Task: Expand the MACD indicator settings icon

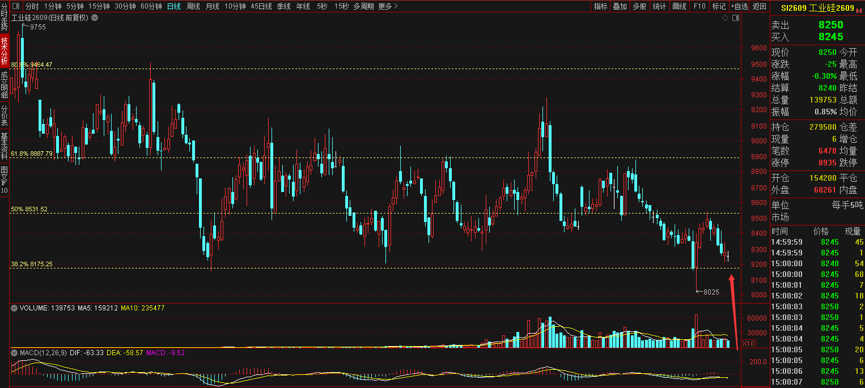Action: coord(14,352)
